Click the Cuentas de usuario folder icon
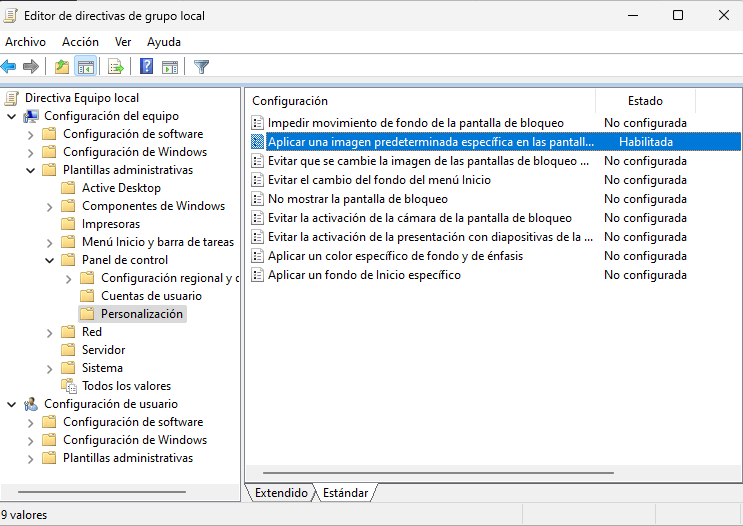The height and width of the screenshot is (526, 743). tap(87, 296)
